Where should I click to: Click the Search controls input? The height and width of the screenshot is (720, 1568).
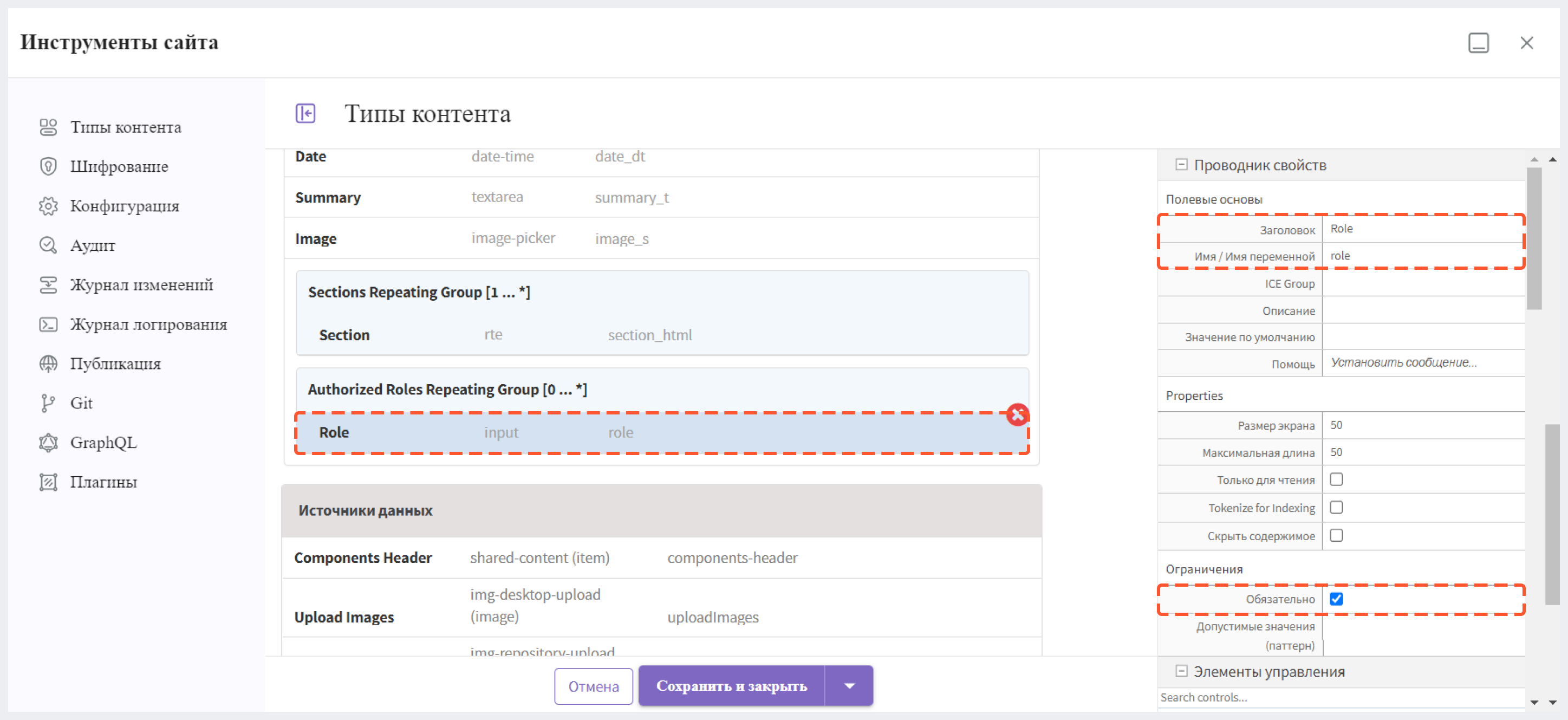(1341, 697)
